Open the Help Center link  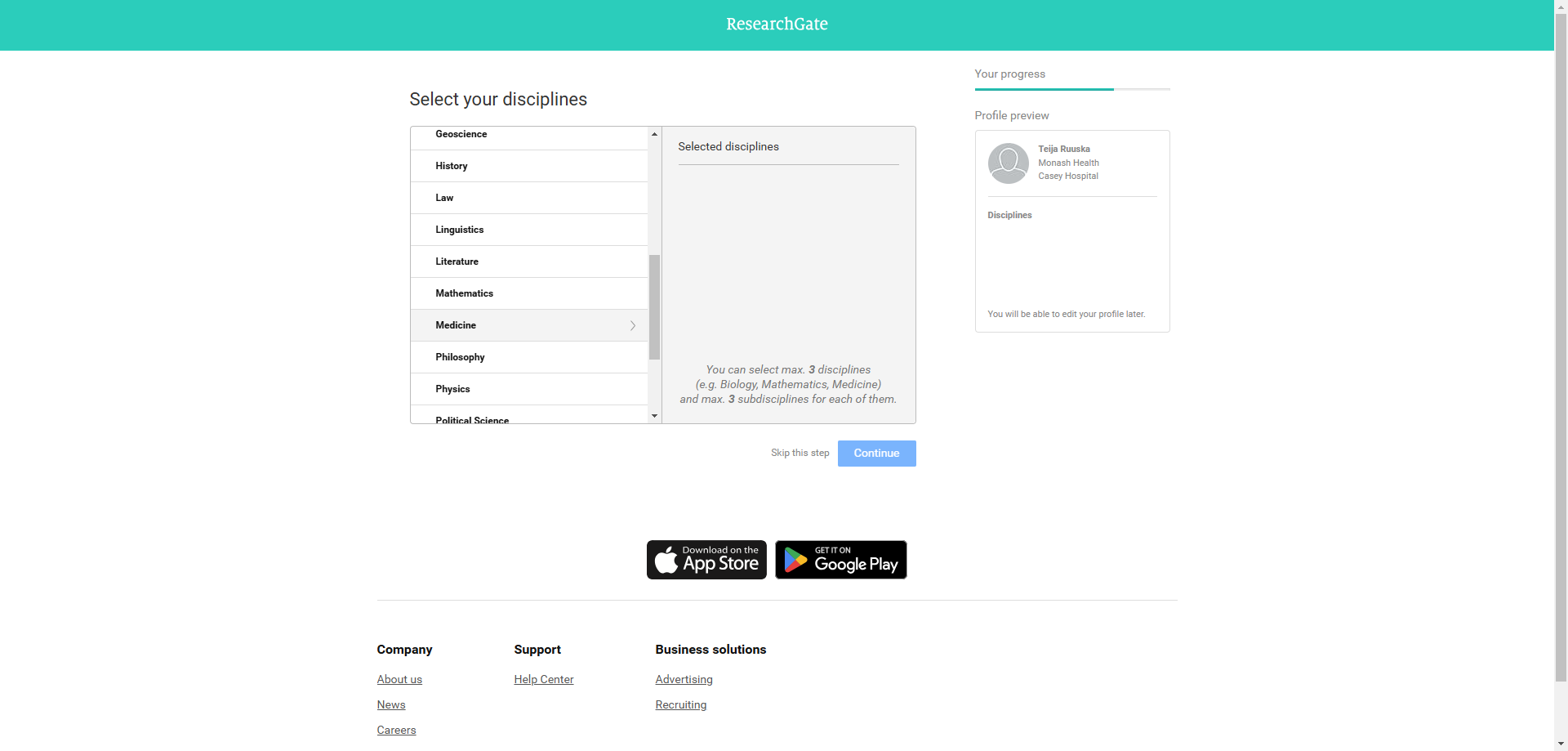click(544, 679)
